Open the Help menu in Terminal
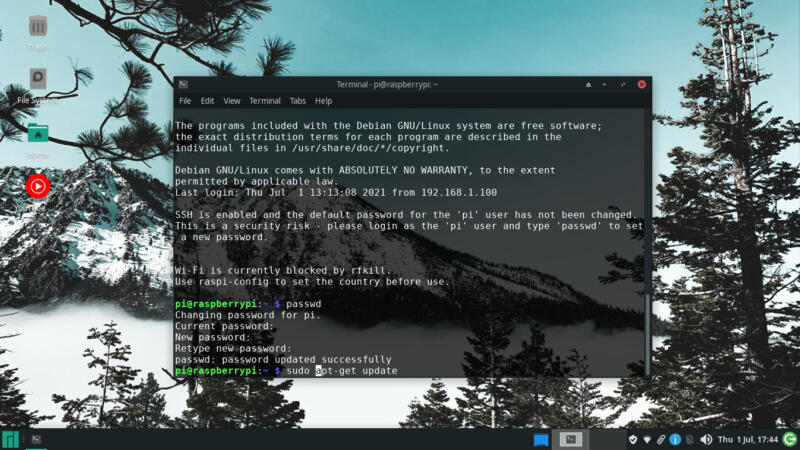The width and height of the screenshot is (800, 450). pos(323,101)
